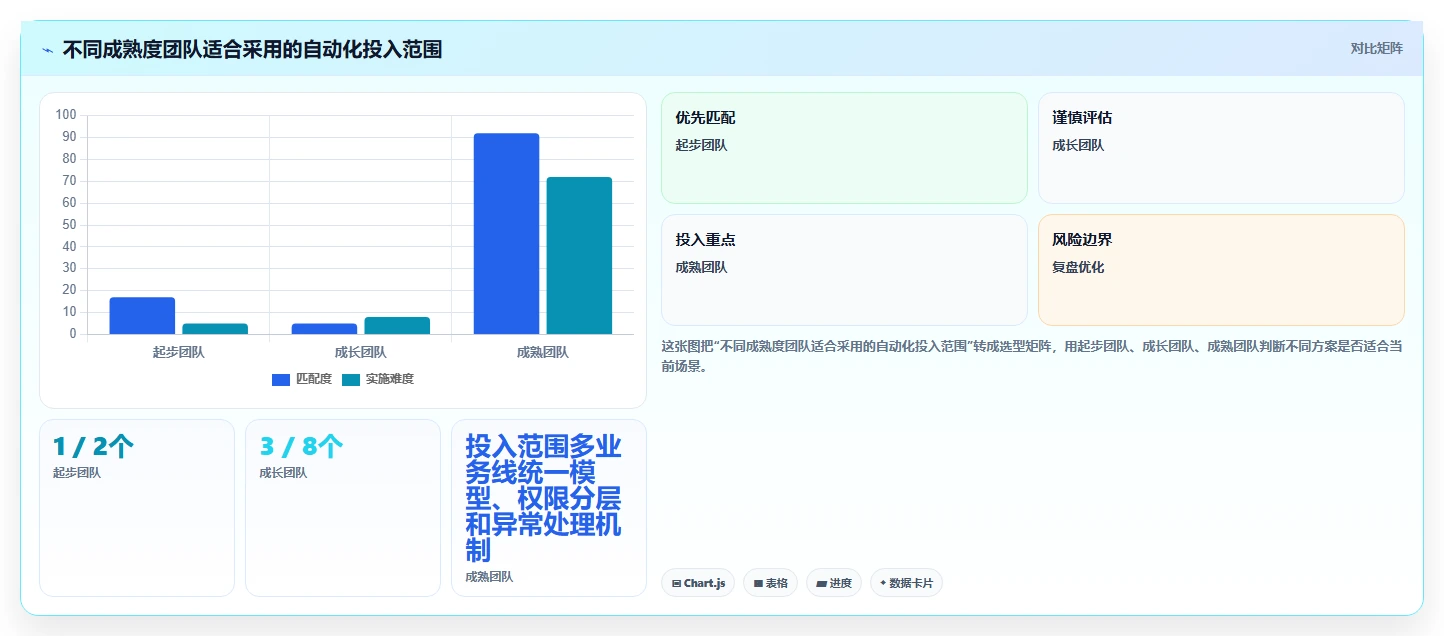Click the 成长团队 x-axis label
Viewport: 1444px width, 636px height.
[360, 353]
